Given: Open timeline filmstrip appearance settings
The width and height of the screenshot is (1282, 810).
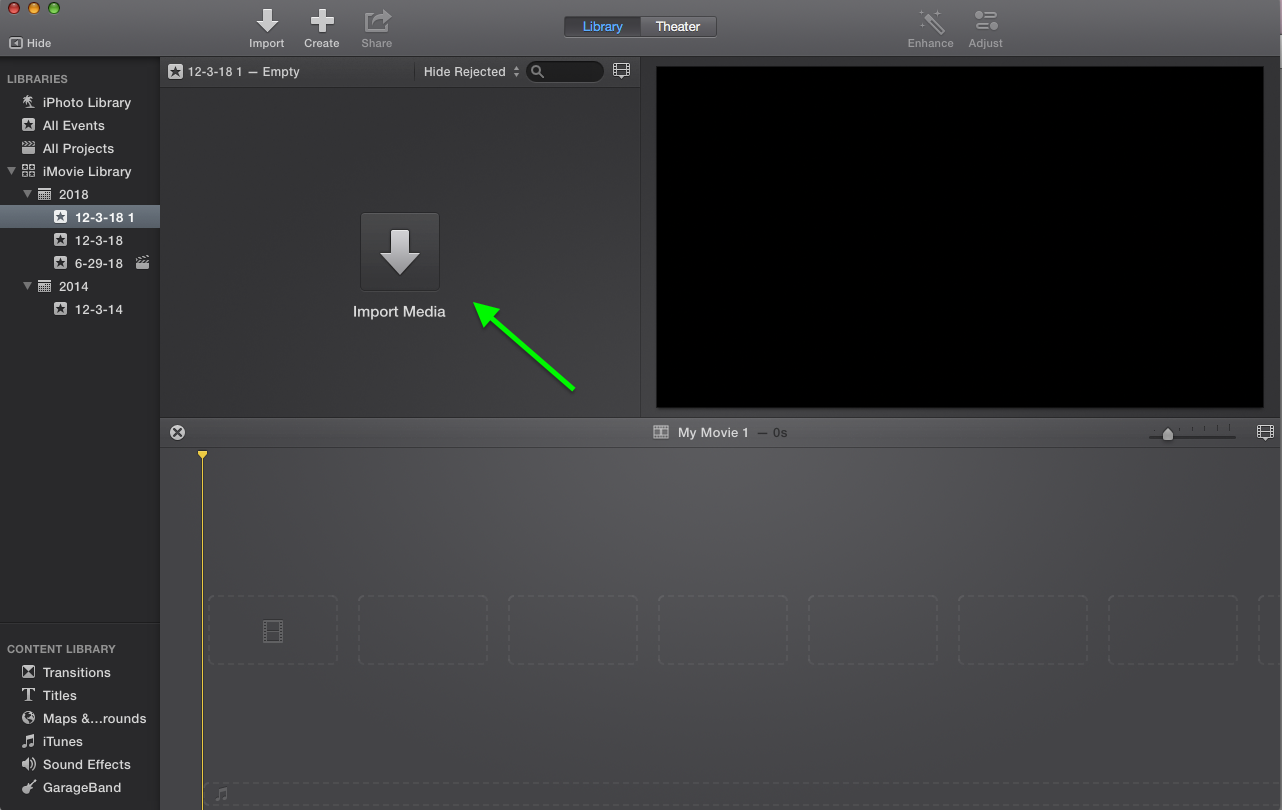Looking at the screenshot, I should click(1265, 432).
